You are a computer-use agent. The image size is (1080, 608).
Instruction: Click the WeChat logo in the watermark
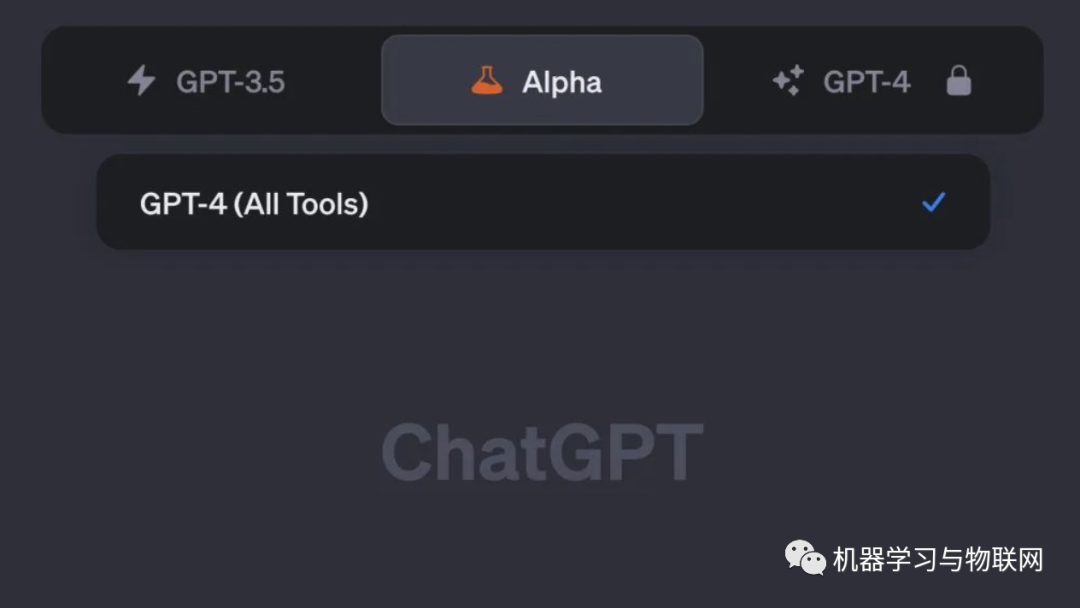pos(805,558)
